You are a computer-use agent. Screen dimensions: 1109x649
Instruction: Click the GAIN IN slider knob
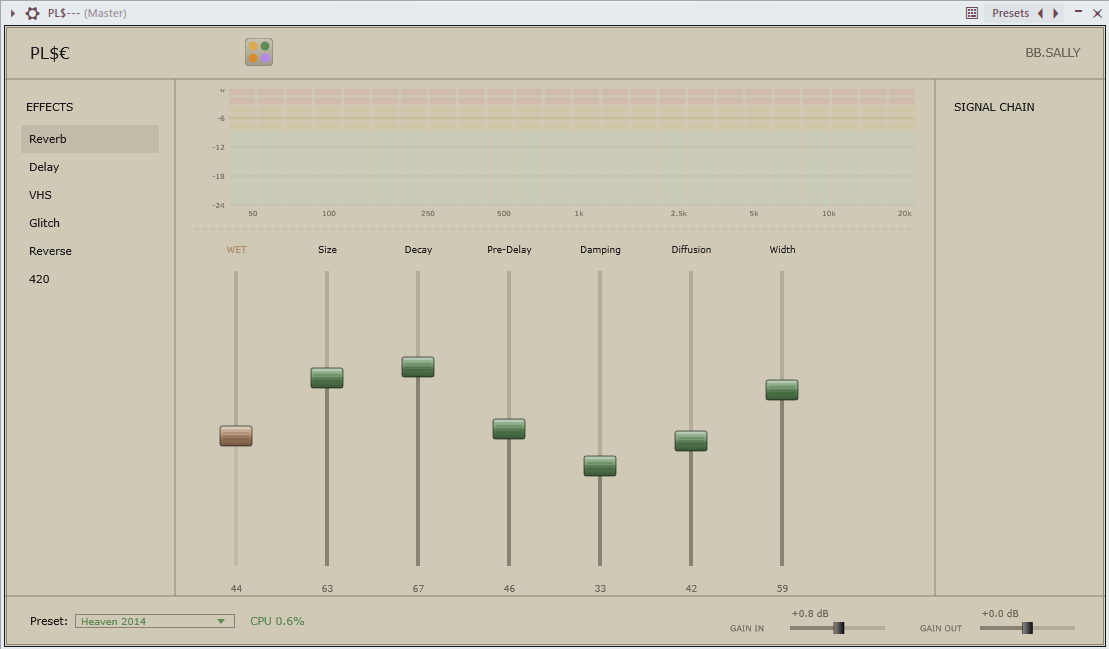(x=839, y=628)
